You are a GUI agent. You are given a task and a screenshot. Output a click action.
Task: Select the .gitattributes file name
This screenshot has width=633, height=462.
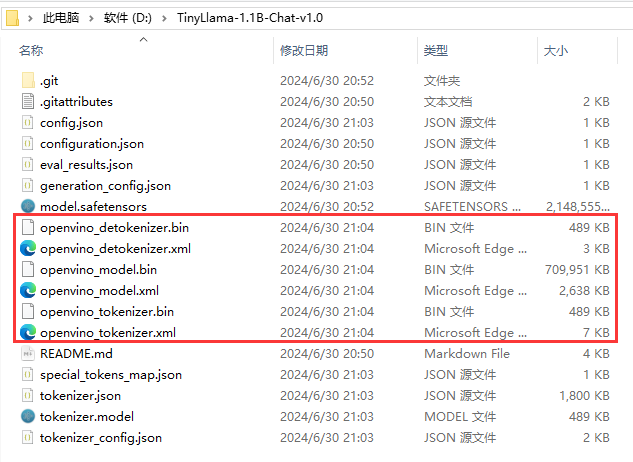click(76, 102)
